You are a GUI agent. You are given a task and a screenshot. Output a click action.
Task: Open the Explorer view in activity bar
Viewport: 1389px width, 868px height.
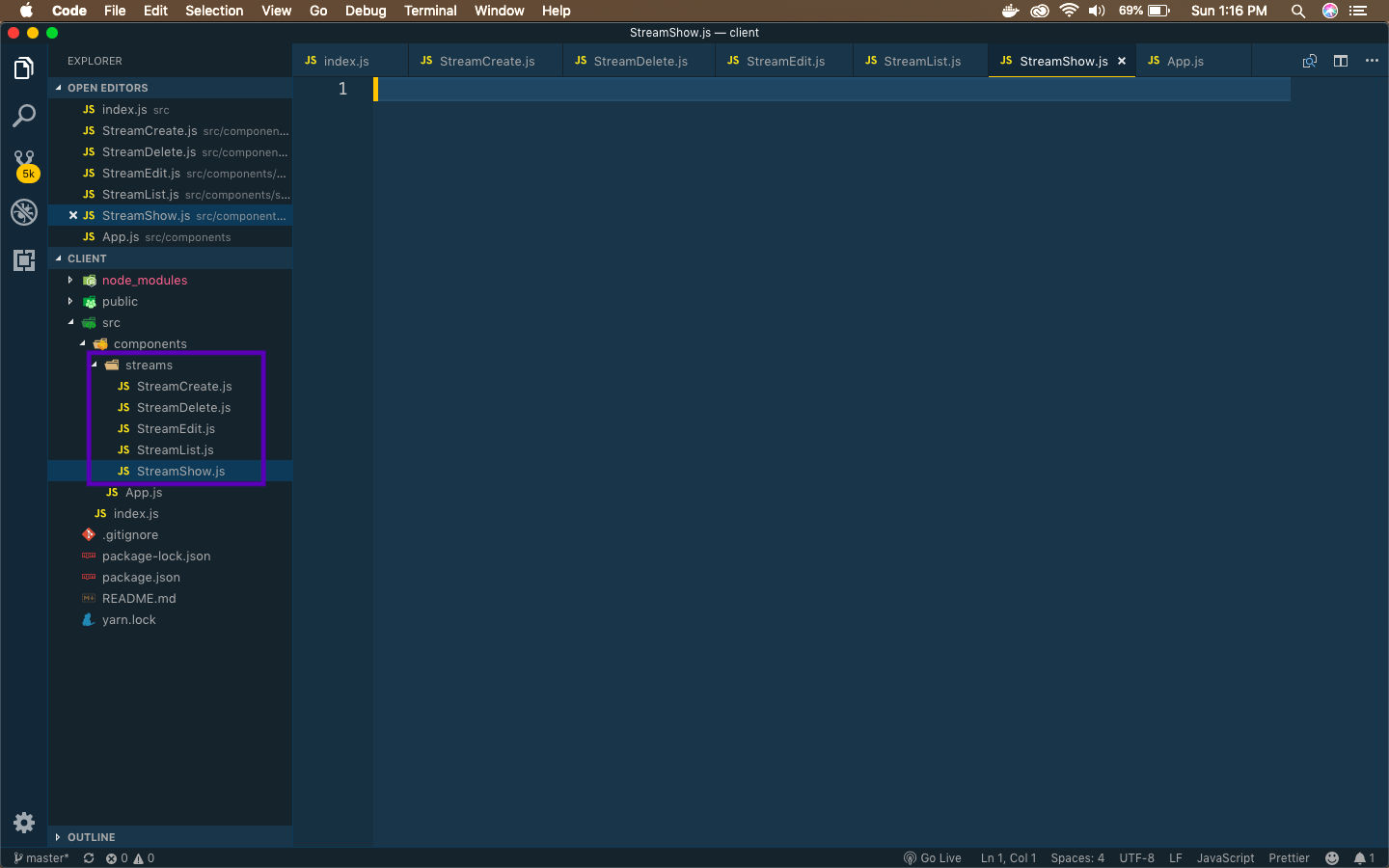24,68
